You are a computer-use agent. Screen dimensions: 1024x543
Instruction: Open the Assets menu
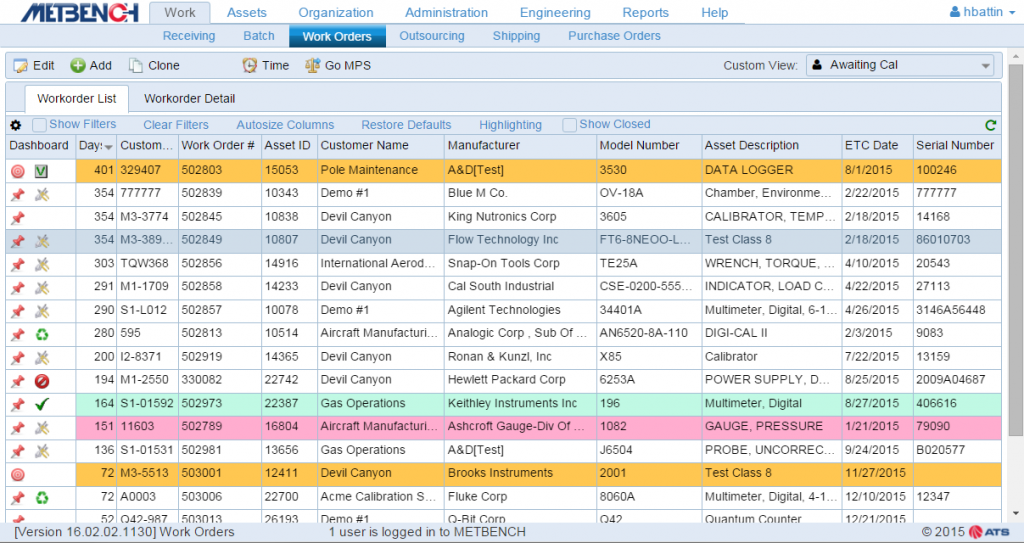click(247, 12)
